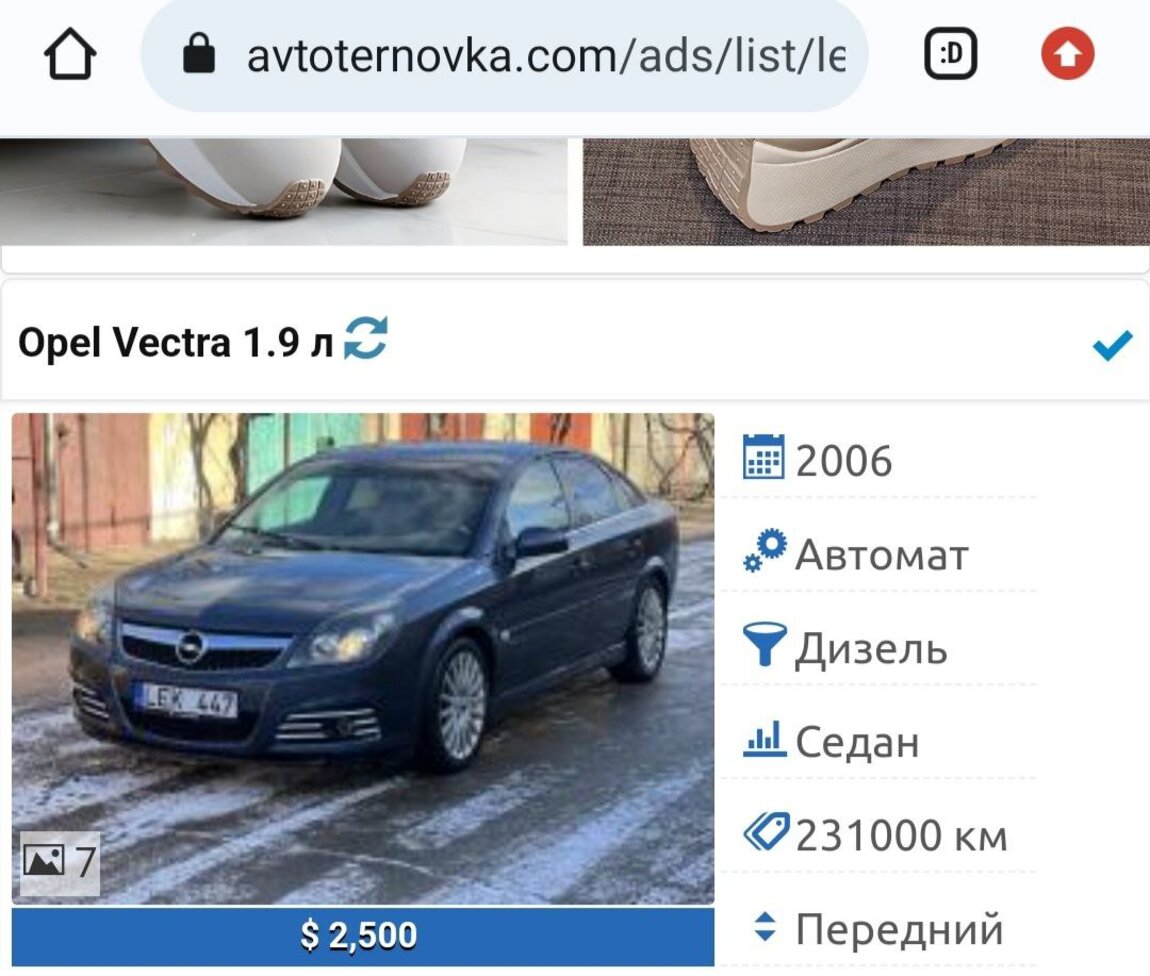The image size is (1150, 976).
Task: Toggle the blue checkmark on listing header
Action: [x=1112, y=345]
